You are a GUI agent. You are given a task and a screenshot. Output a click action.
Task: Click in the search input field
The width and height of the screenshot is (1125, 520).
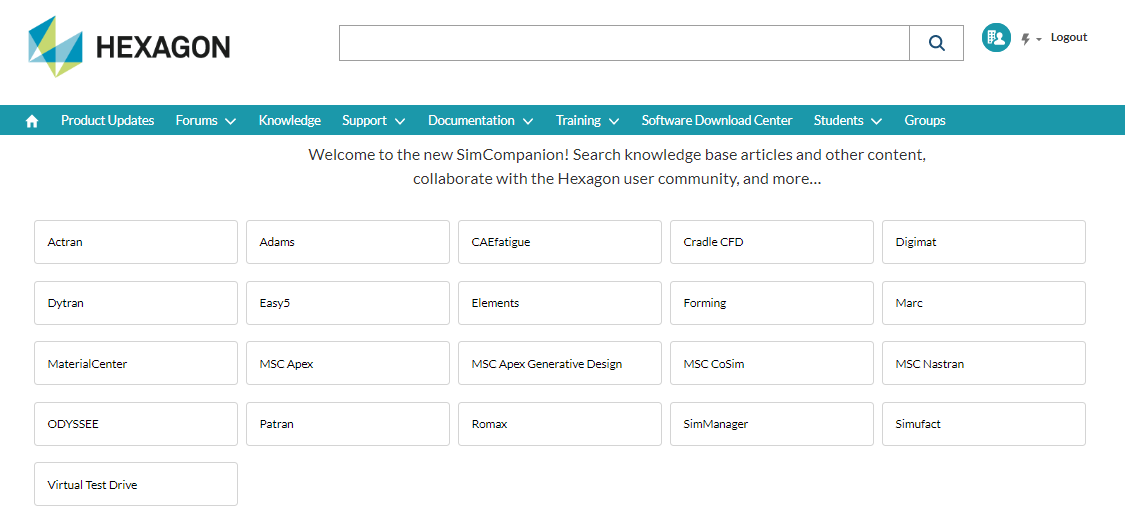coord(624,43)
